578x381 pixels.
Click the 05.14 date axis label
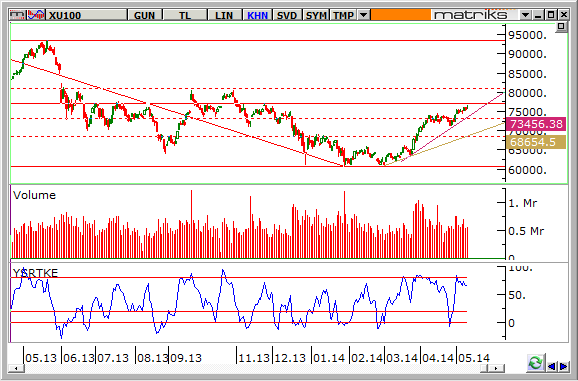(x=474, y=358)
